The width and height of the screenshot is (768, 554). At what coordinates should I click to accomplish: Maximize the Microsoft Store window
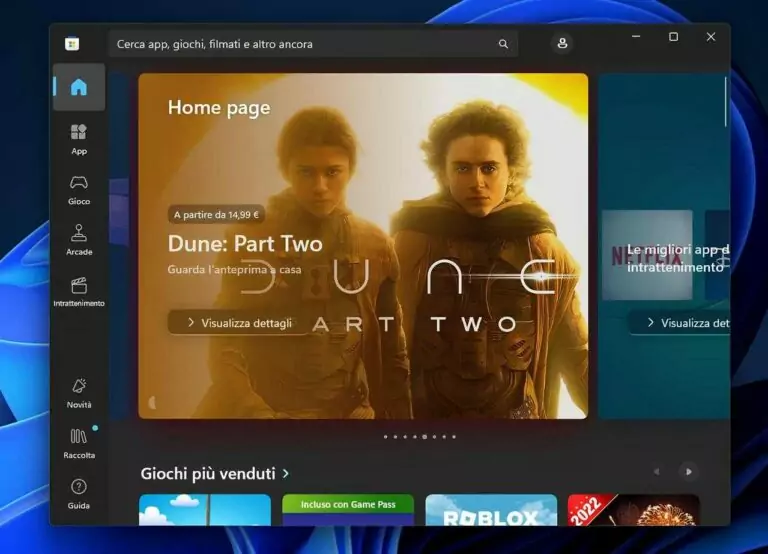tap(673, 37)
